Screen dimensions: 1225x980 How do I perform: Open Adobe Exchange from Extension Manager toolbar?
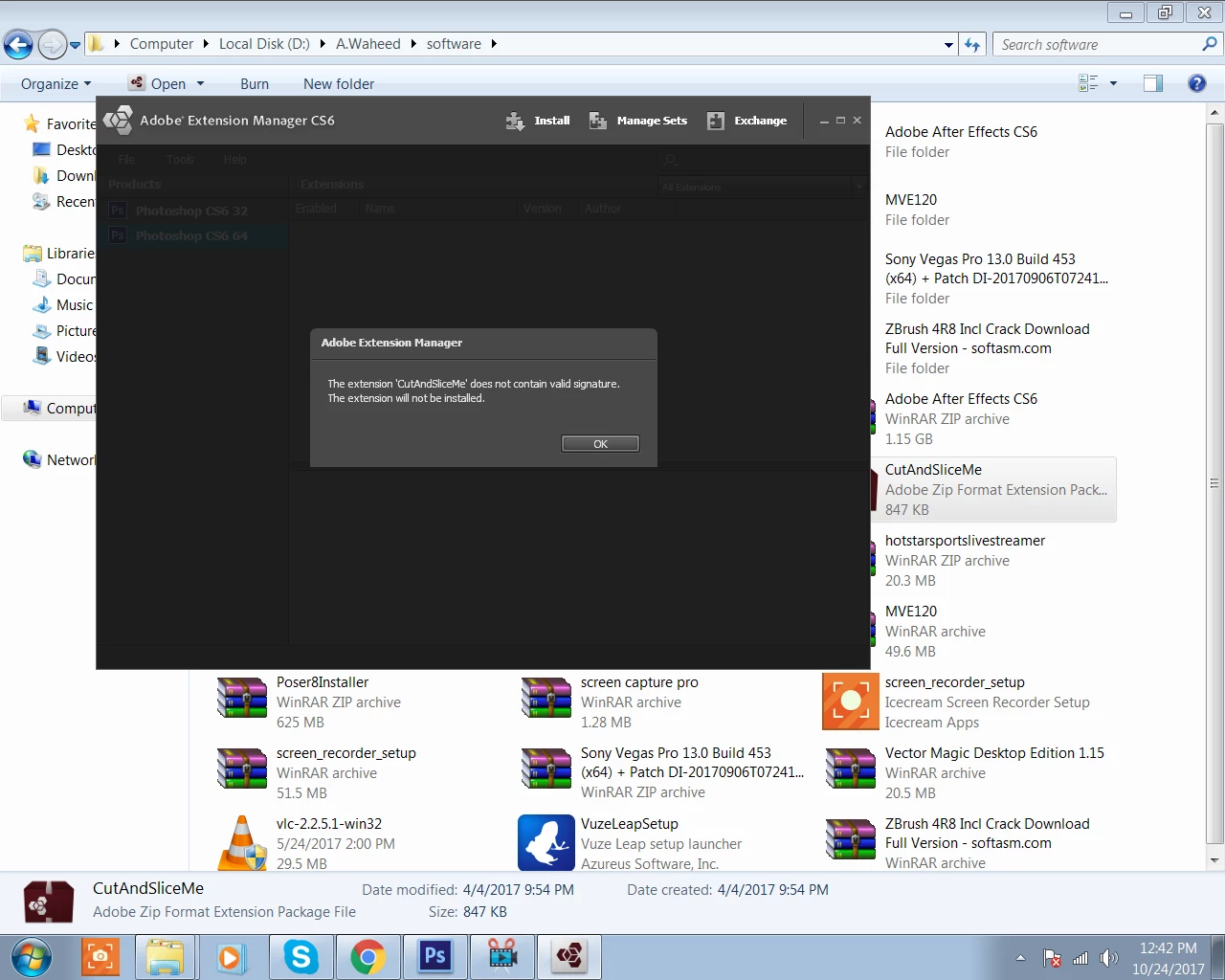tap(746, 121)
